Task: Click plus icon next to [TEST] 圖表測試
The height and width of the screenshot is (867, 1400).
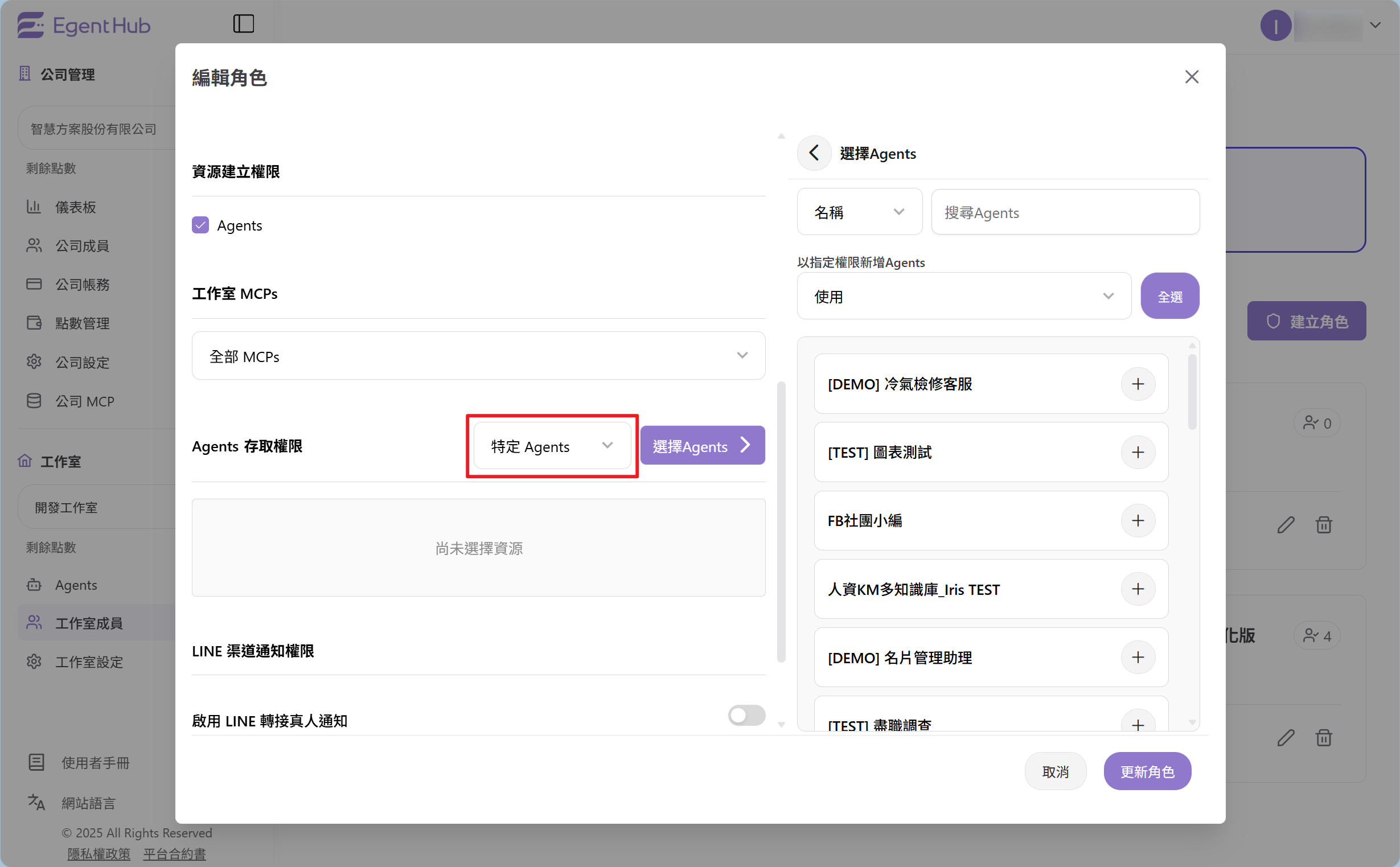Action: (x=1138, y=453)
